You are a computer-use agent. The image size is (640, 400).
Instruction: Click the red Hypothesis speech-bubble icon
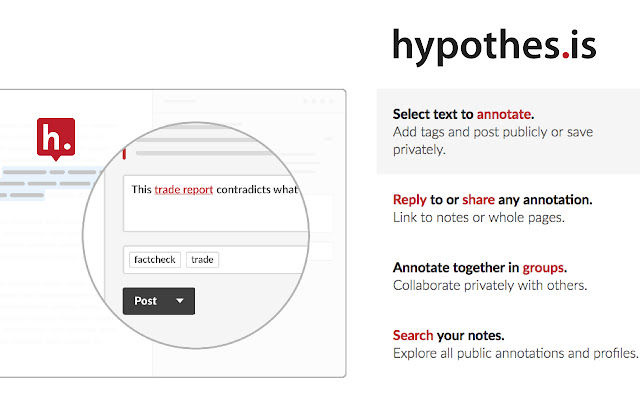56,138
